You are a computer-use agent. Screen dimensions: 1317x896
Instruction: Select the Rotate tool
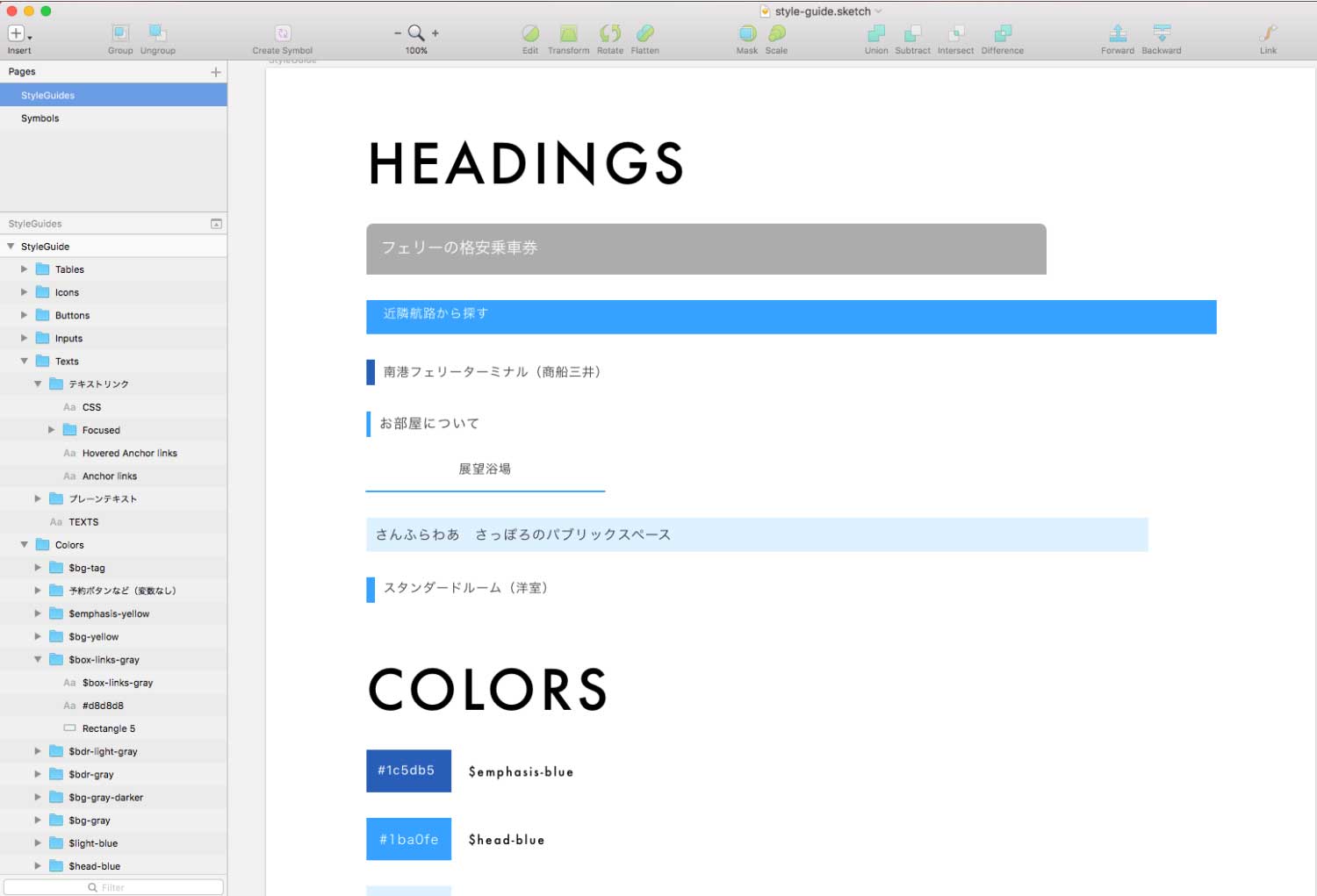pyautogui.click(x=609, y=33)
